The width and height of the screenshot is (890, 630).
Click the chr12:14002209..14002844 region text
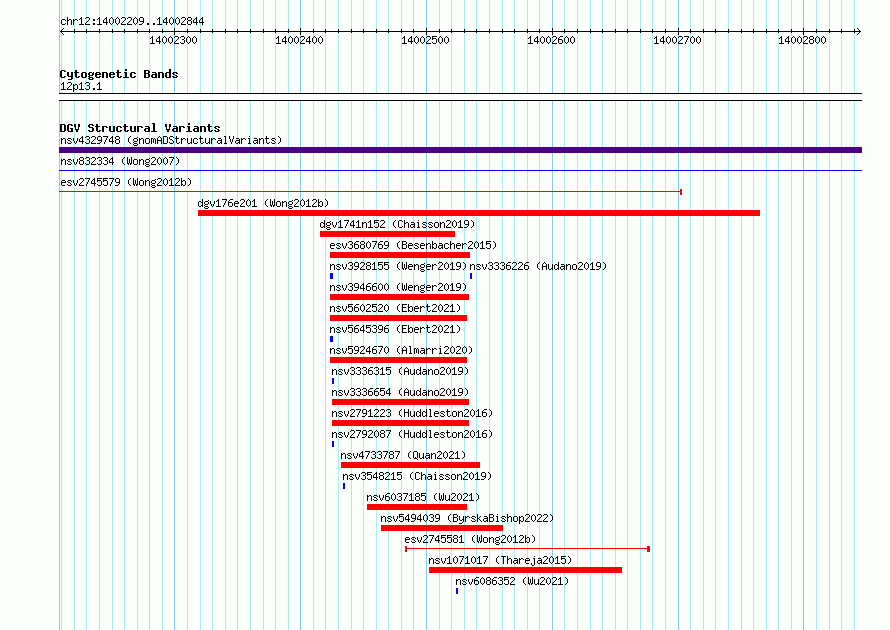pyautogui.click(x=132, y=21)
